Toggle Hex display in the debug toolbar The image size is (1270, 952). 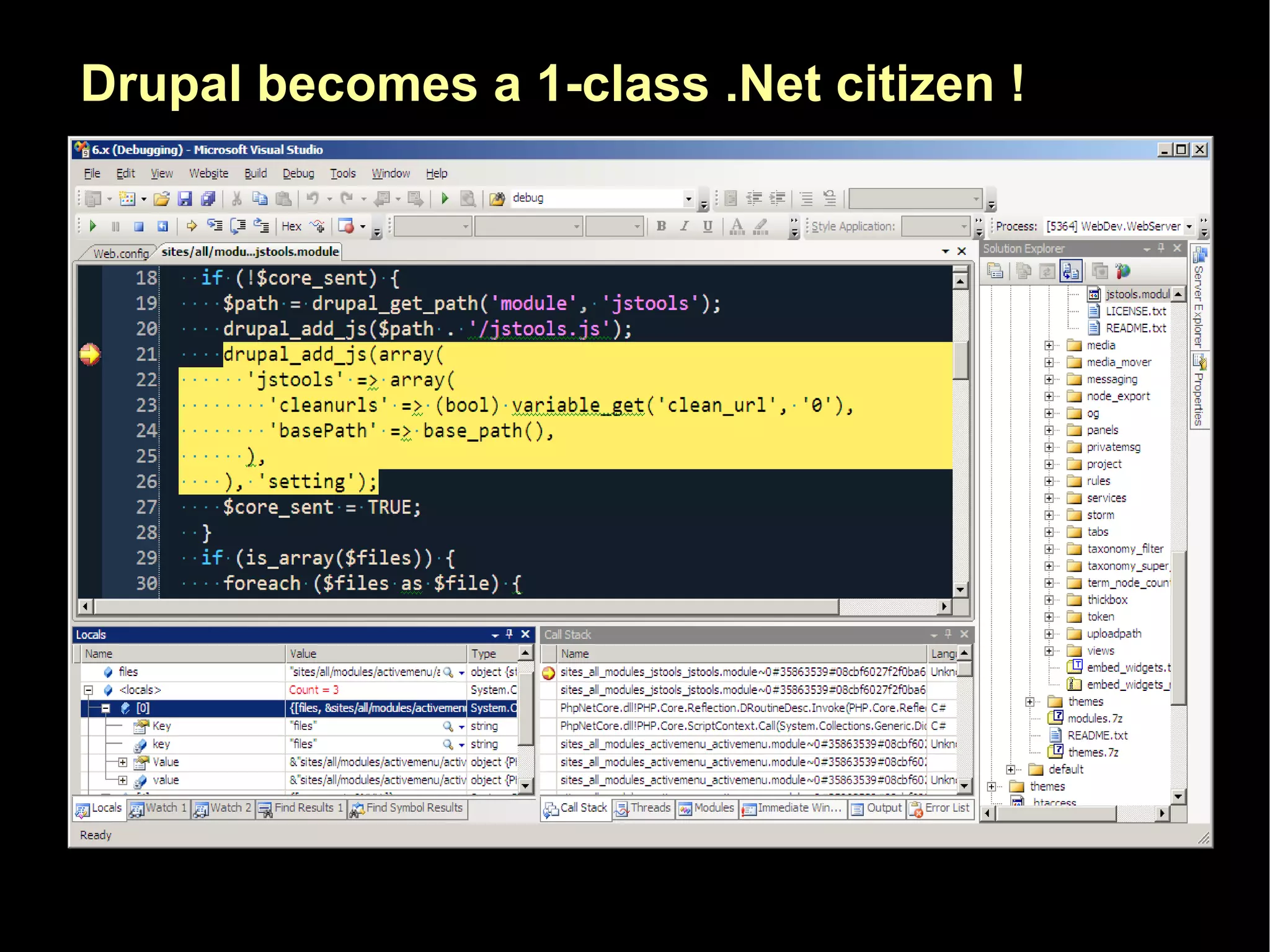291,226
